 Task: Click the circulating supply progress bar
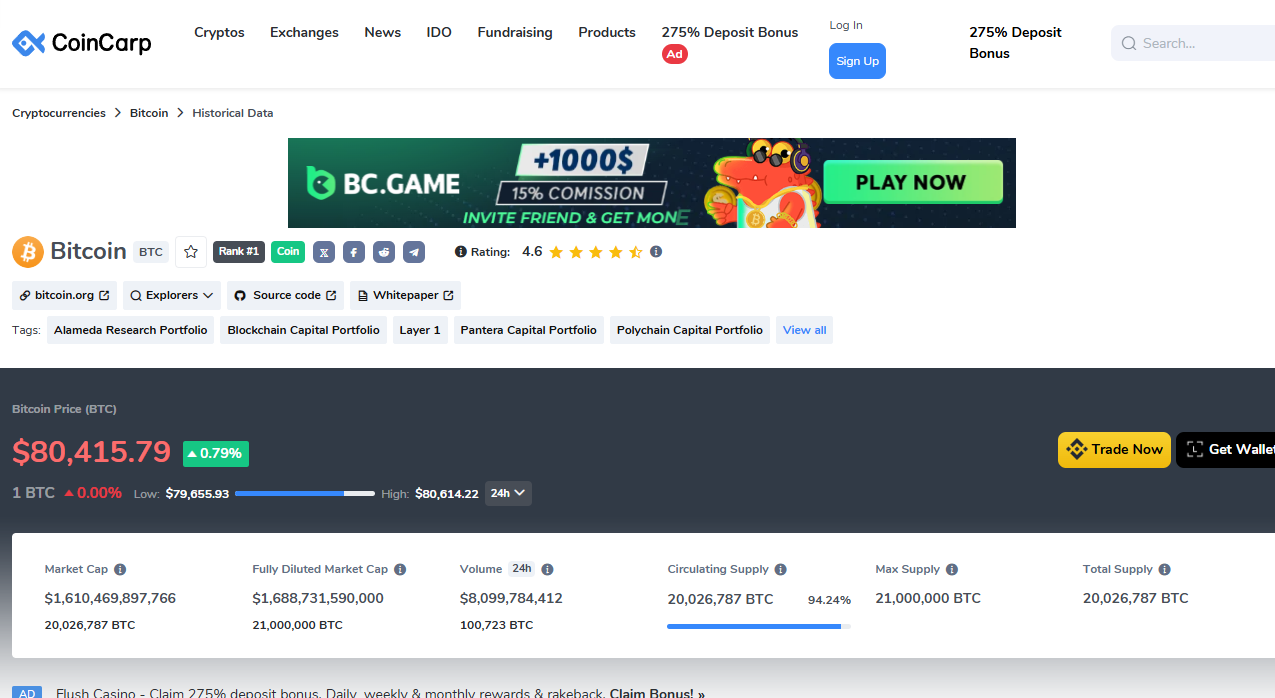759,626
